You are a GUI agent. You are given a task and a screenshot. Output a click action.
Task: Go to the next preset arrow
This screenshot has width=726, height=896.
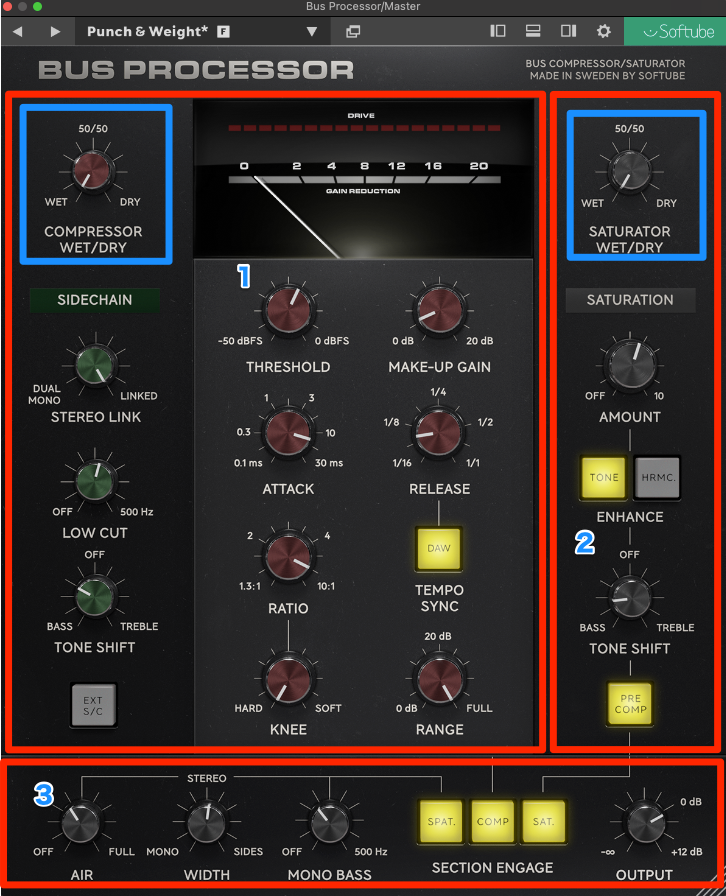point(55,32)
